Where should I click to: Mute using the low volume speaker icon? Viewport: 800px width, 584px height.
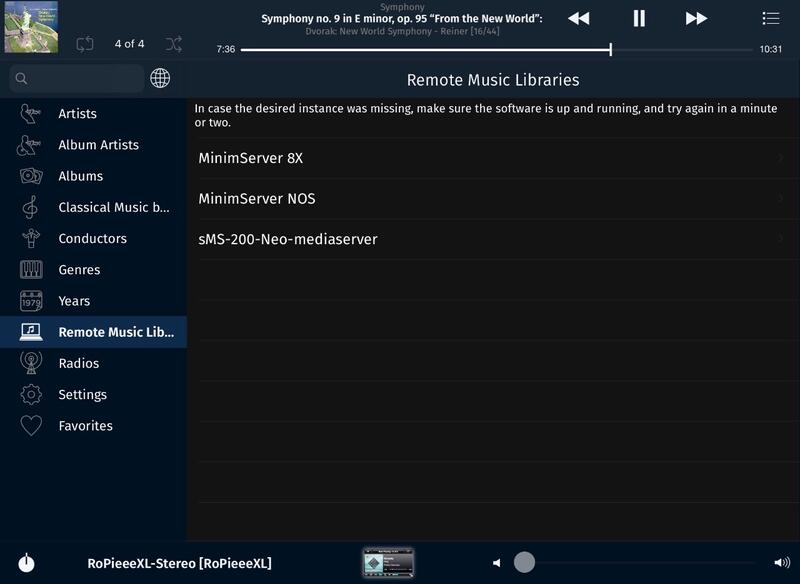click(x=497, y=563)
